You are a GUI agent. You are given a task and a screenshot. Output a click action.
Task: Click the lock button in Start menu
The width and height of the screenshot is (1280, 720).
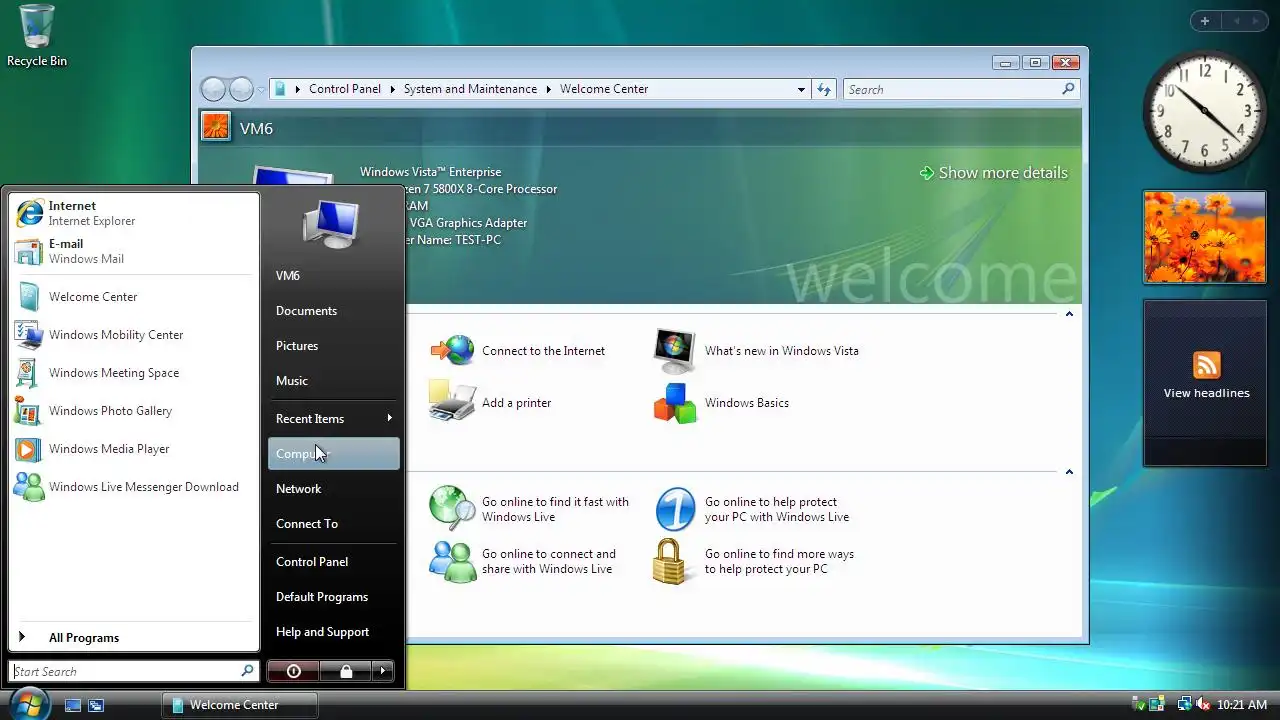pyautogui.click(x=346, y=671)
